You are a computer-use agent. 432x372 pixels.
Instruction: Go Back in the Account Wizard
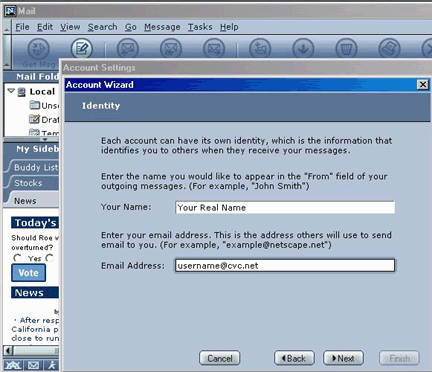294,358
